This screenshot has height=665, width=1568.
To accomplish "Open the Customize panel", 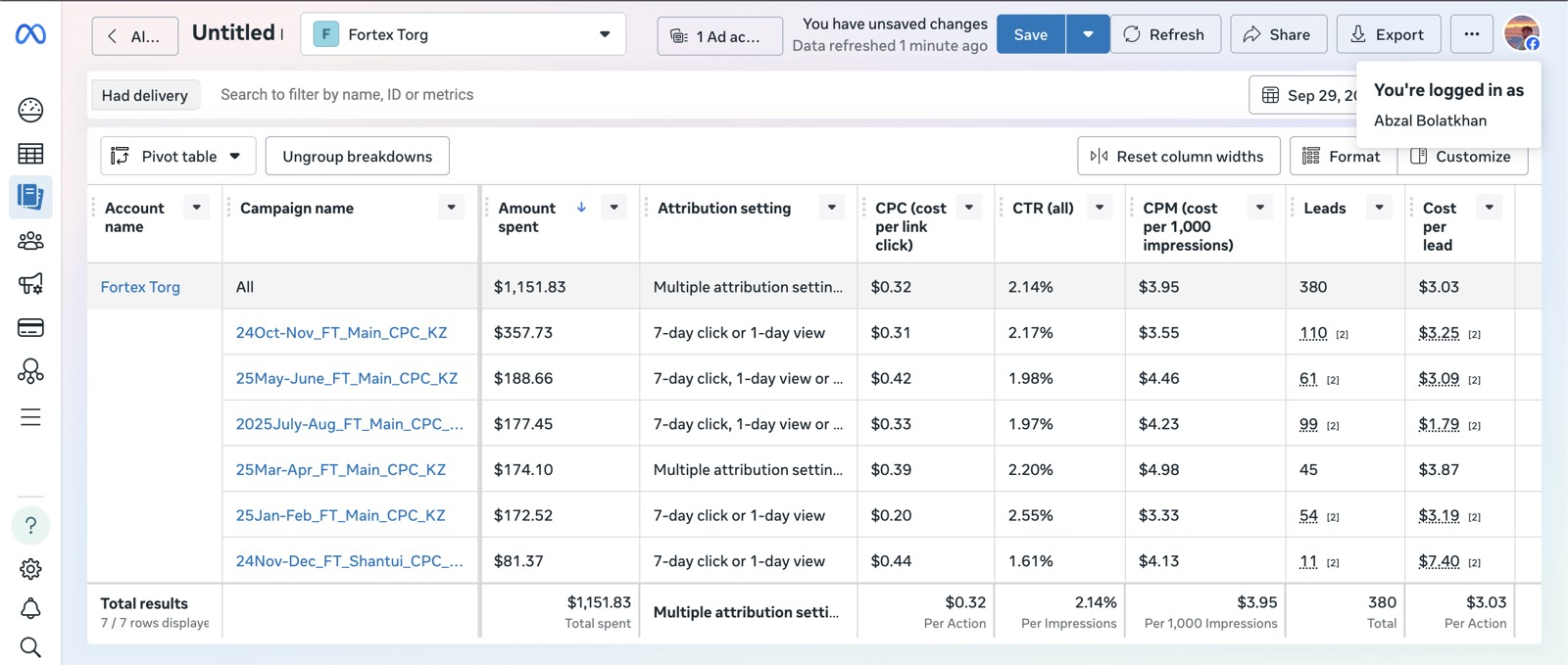I will 1461,156.
